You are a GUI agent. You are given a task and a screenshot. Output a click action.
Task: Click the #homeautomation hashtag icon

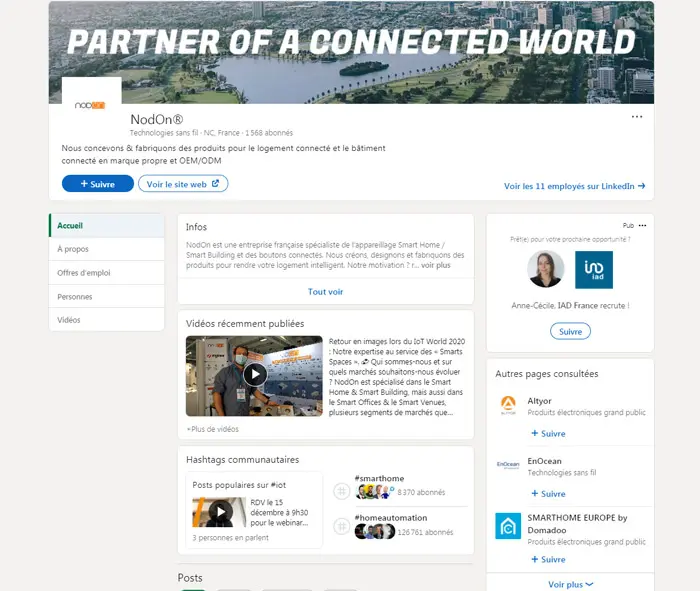click(x=342, y=526)
